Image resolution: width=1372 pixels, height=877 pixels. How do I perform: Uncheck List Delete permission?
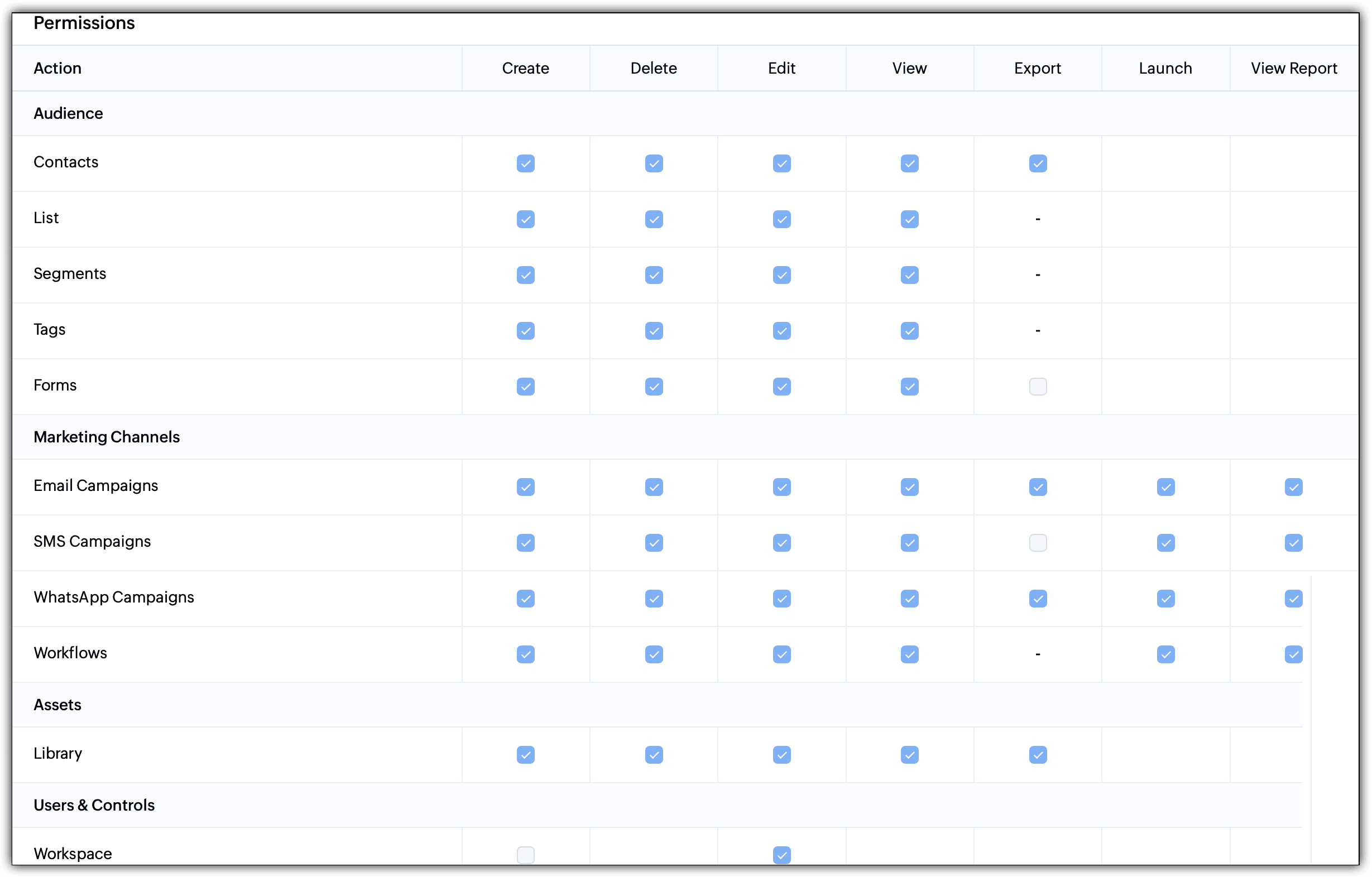pyautogui.click(x=654, y=219)
